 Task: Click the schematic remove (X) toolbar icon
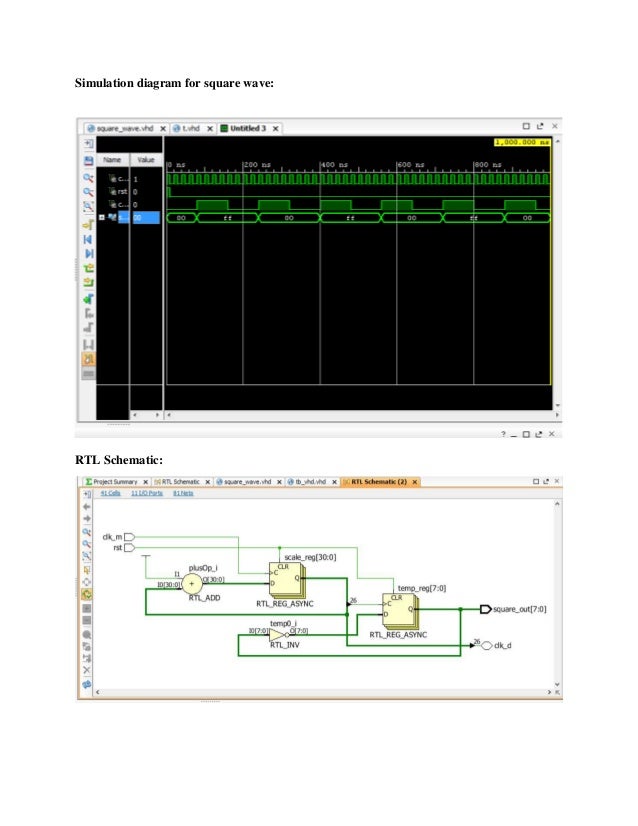pyautogui.click(x=87, y=670)
